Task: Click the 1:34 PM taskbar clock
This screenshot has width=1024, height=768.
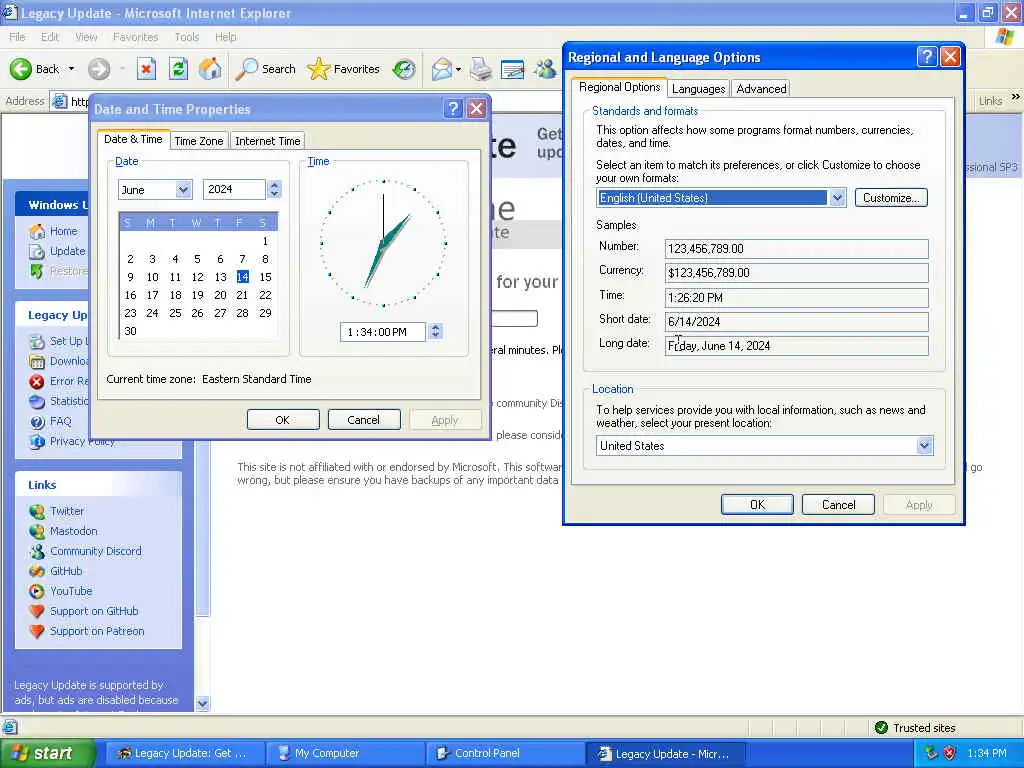Action: (987, 753)
